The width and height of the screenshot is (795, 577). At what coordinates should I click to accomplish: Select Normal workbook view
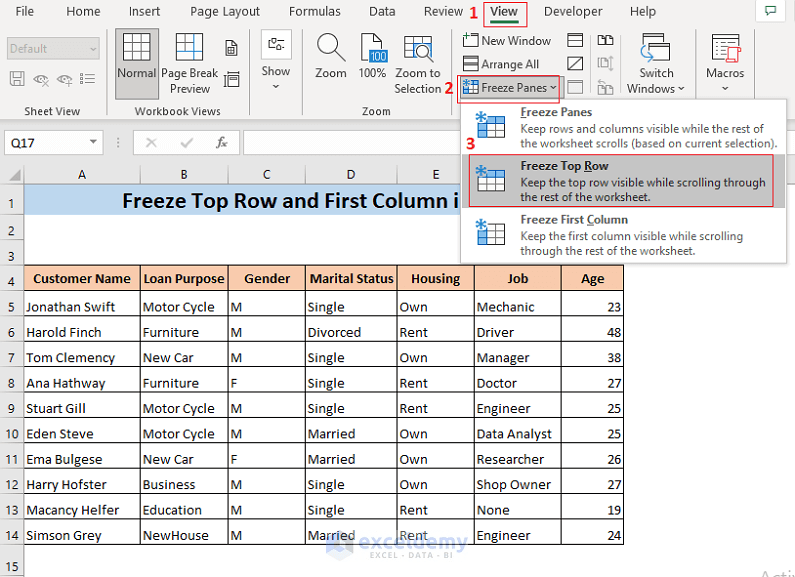click(x=136, y=63)
